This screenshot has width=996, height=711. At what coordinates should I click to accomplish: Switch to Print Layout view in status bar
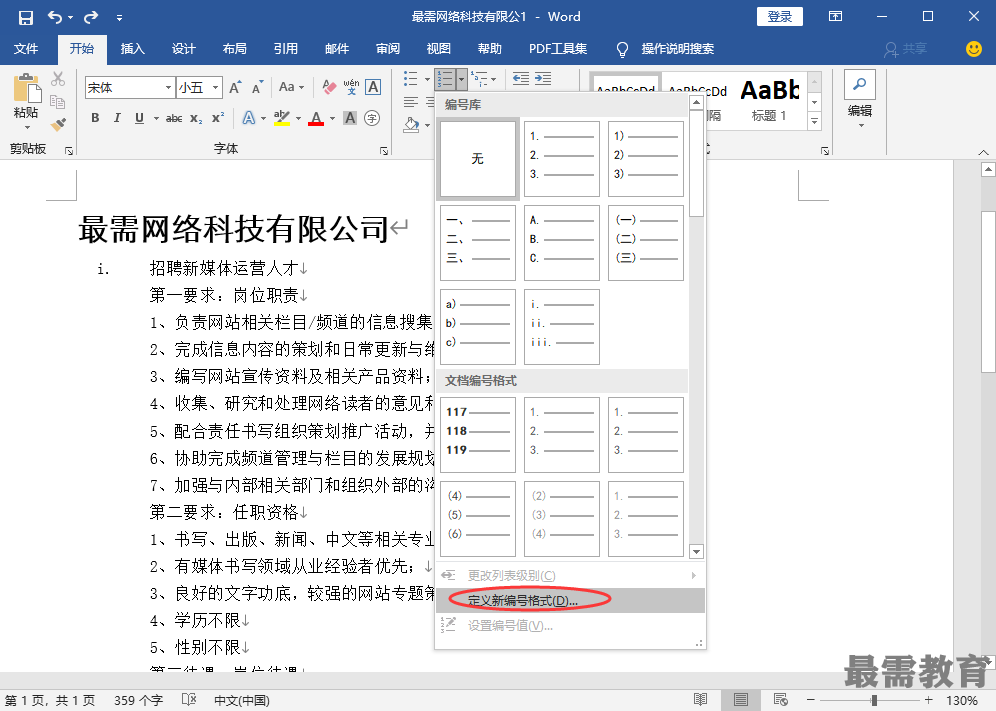pyautogui.click(x=741, y=700)
